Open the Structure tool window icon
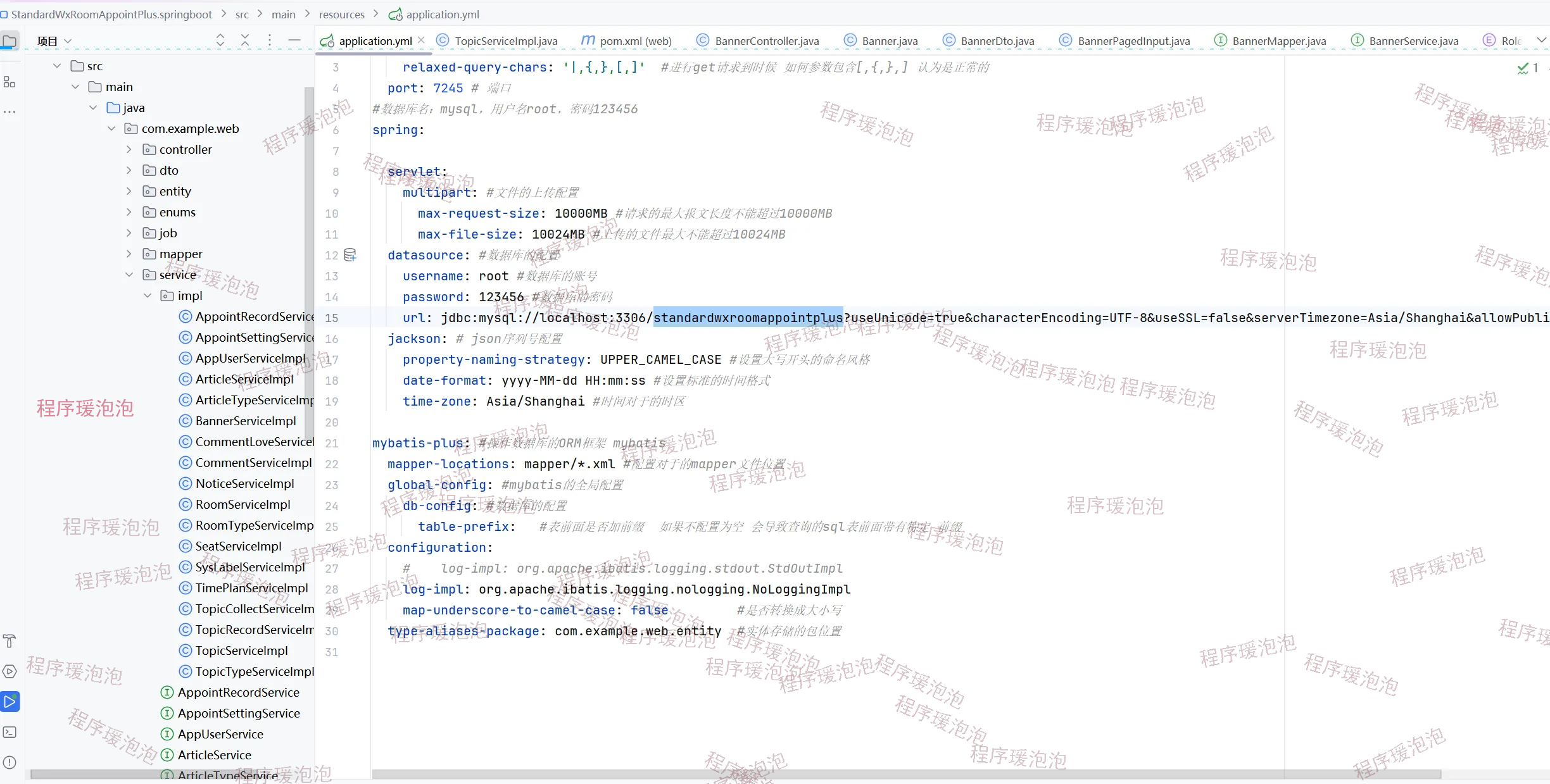1550x784 pixels. pyautogui.click(x=9, y=82)
